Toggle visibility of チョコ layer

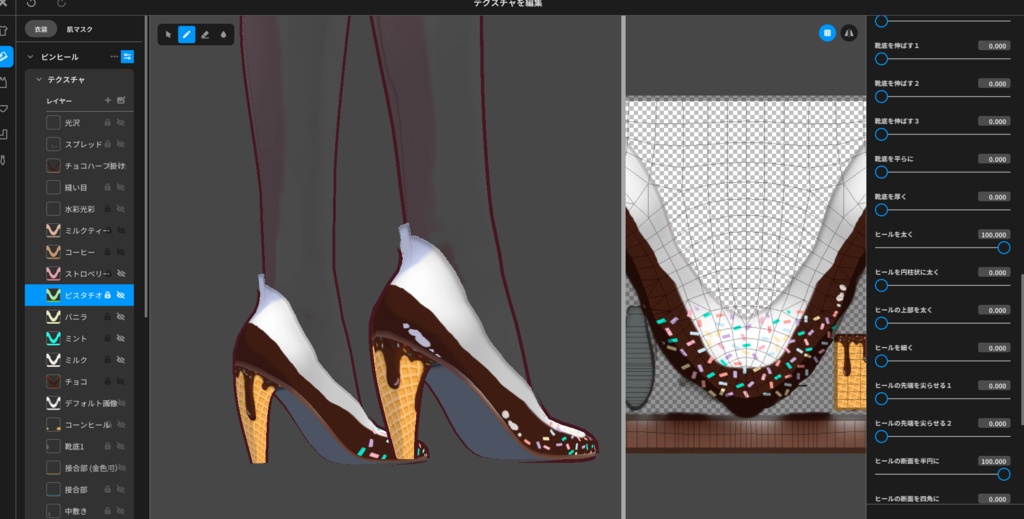[x=121, y=381]
